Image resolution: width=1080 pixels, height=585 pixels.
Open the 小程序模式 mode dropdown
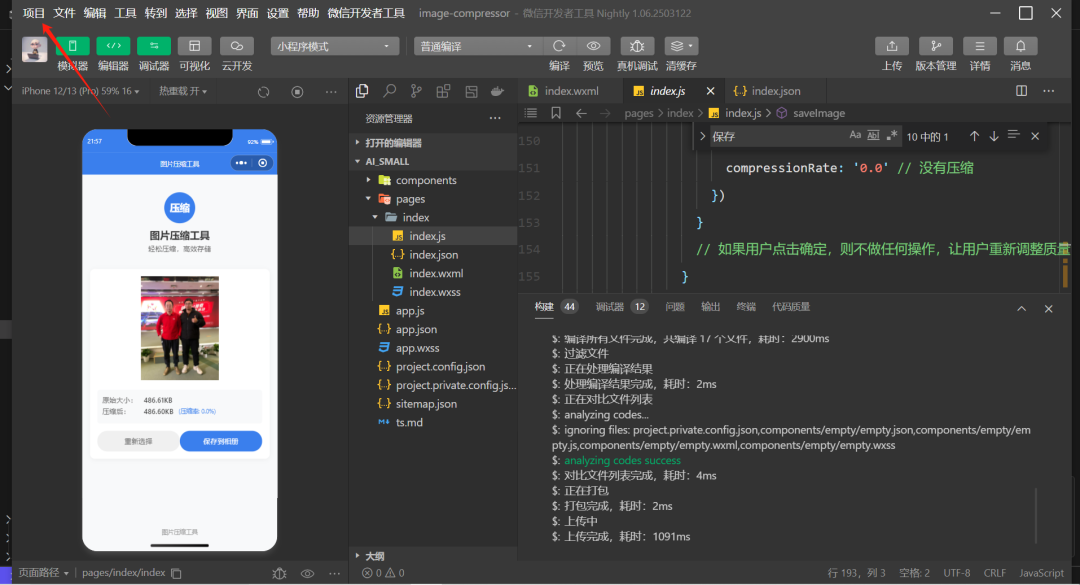[x=334, y=46]
